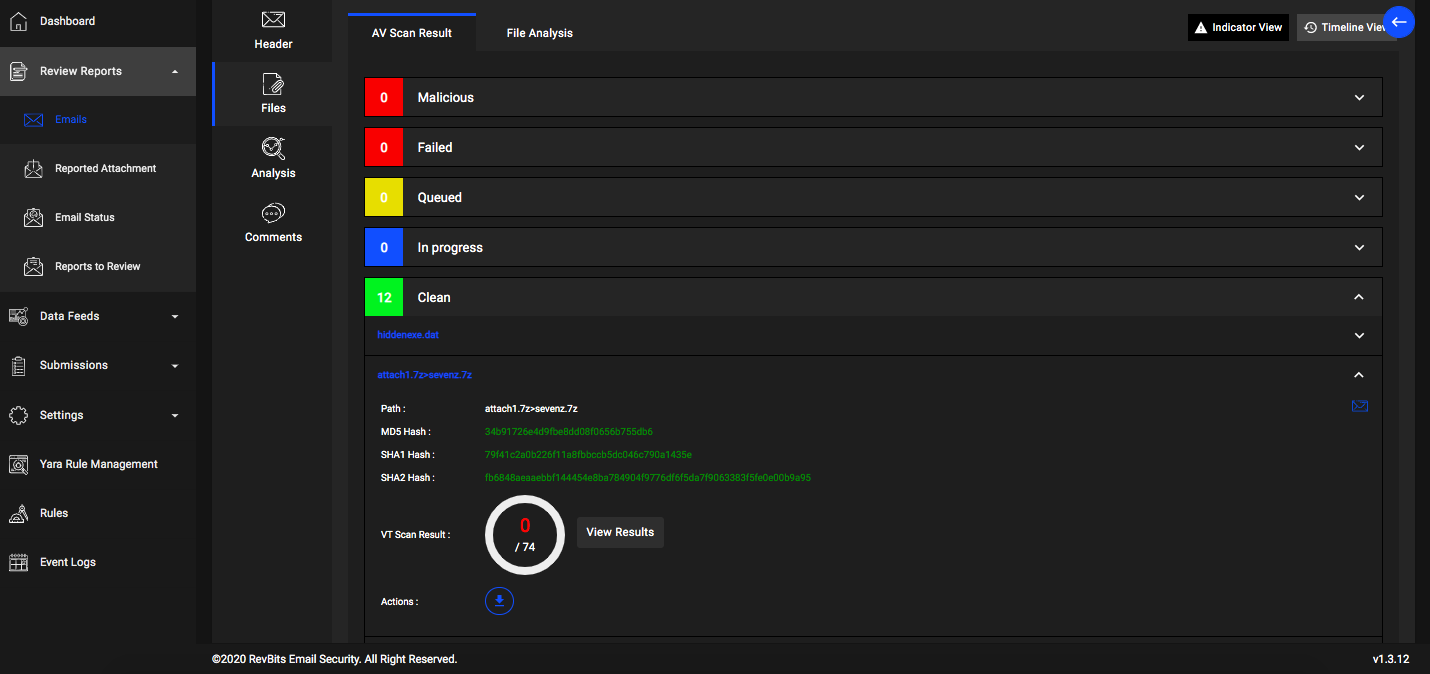Click the download icon beside Actions

499,601
